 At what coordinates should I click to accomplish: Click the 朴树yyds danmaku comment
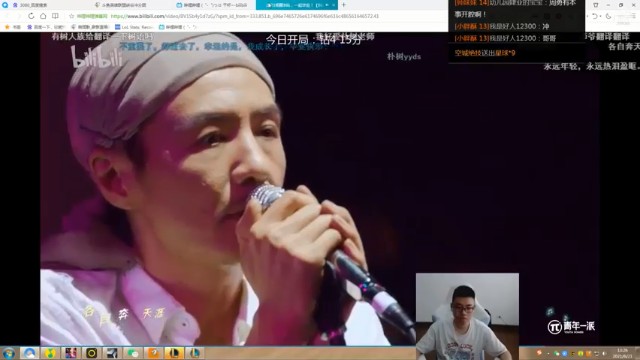point(404,56)
